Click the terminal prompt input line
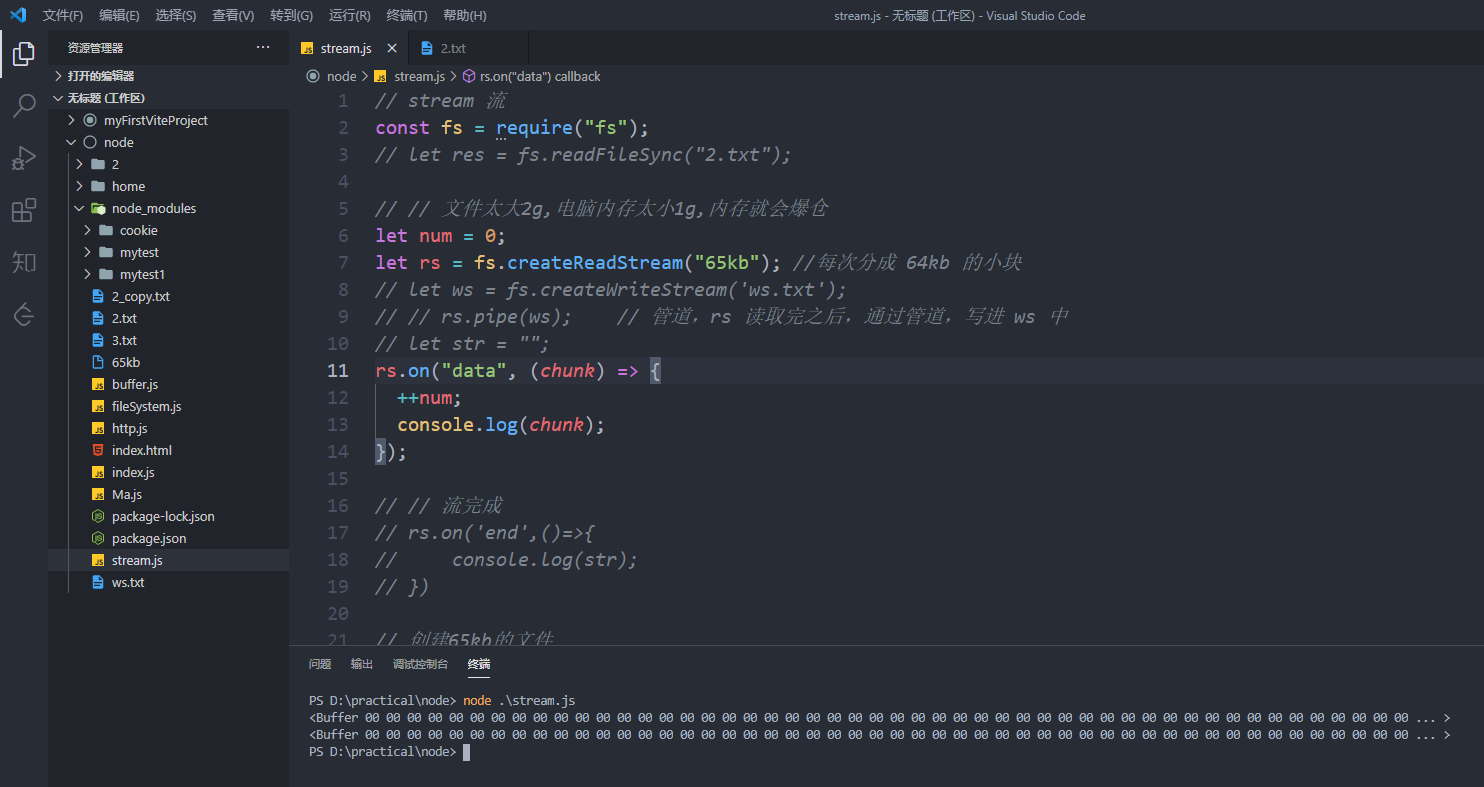Viewport: 1484px width, 787px height. pyautogui.click(x=387, y=752)
